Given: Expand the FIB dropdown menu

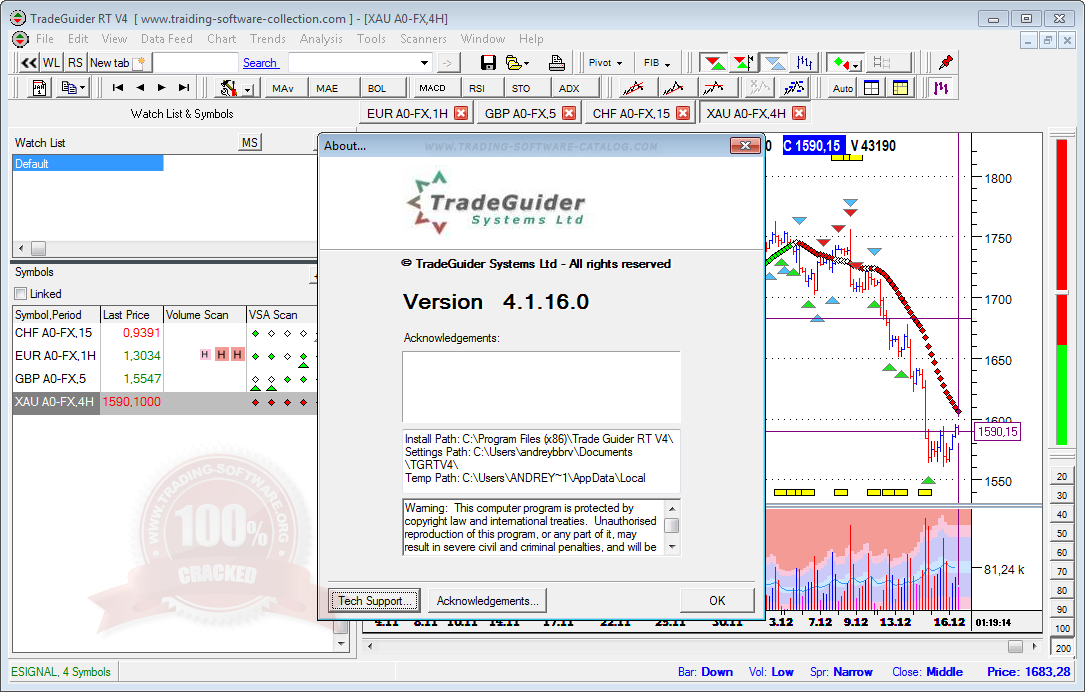Looking at the screenshot, I should [657, 62].
